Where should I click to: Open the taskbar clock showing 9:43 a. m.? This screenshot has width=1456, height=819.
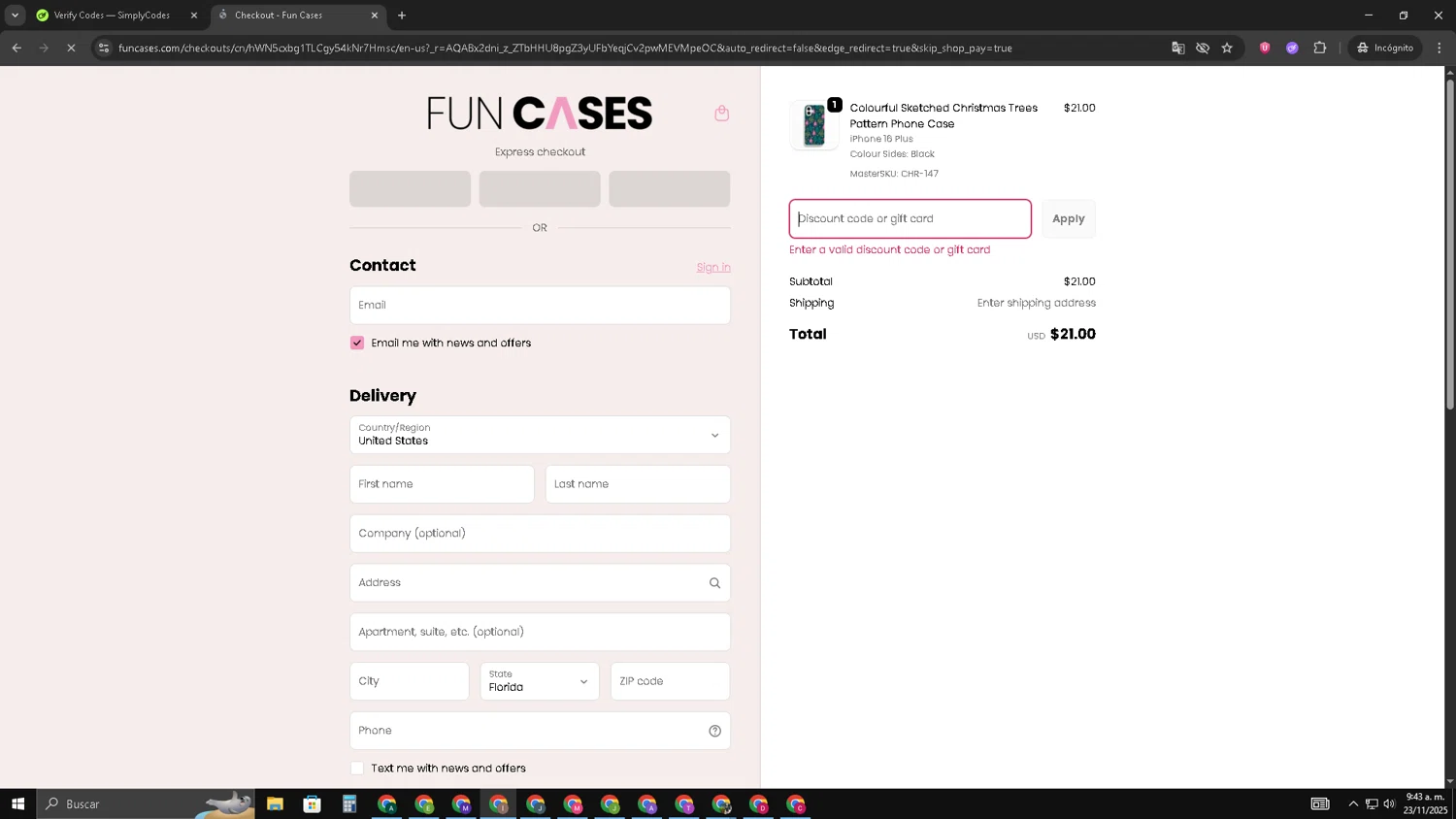pos(1425,803)
